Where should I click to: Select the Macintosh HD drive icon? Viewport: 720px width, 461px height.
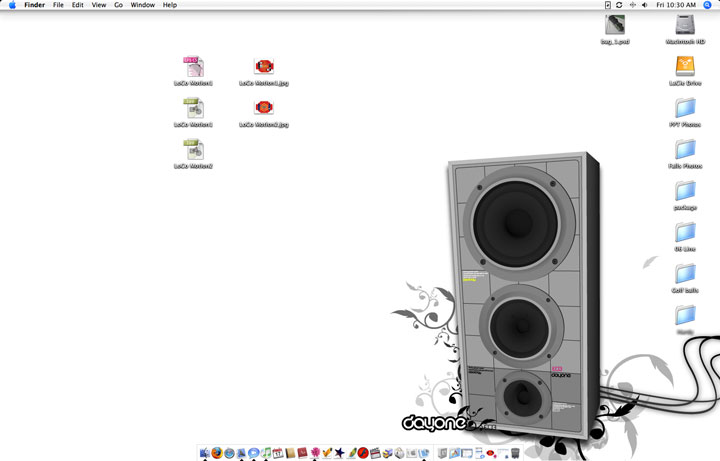pos(685,25)
